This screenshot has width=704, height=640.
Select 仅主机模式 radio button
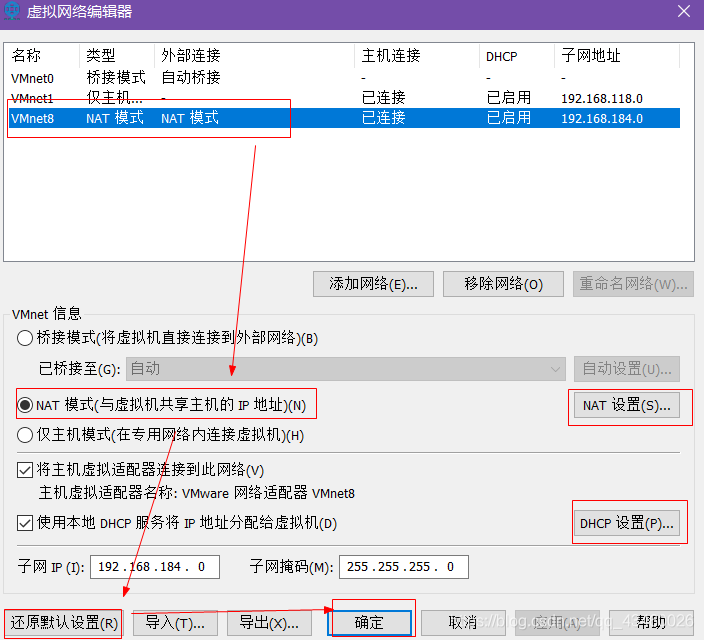(x=25, y=435)
